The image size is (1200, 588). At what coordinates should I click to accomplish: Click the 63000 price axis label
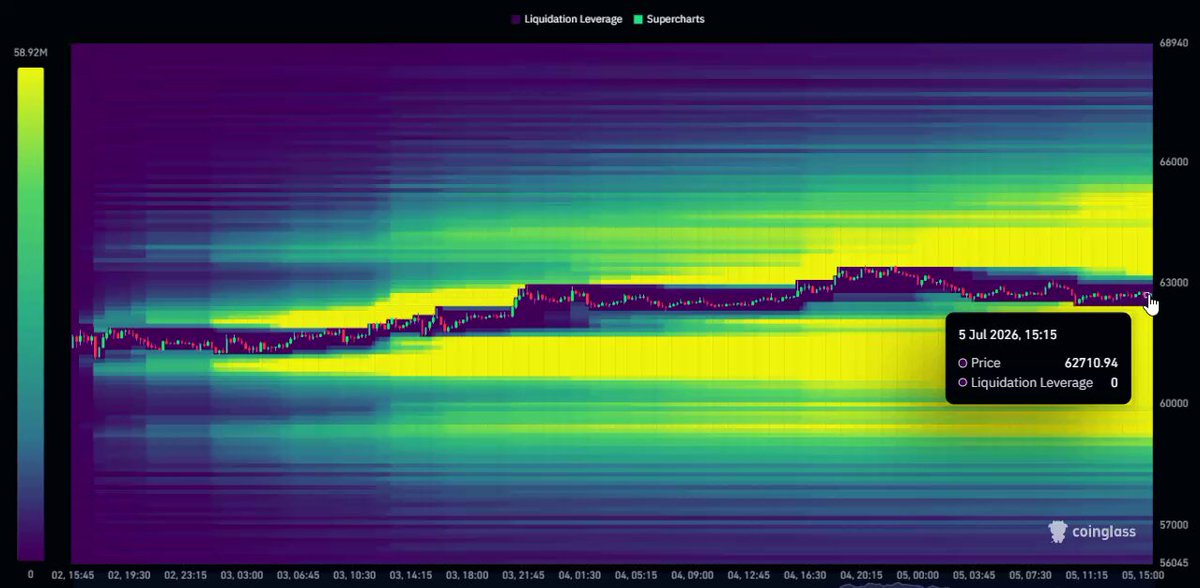pyautogui.click(x=1173, y=283)
